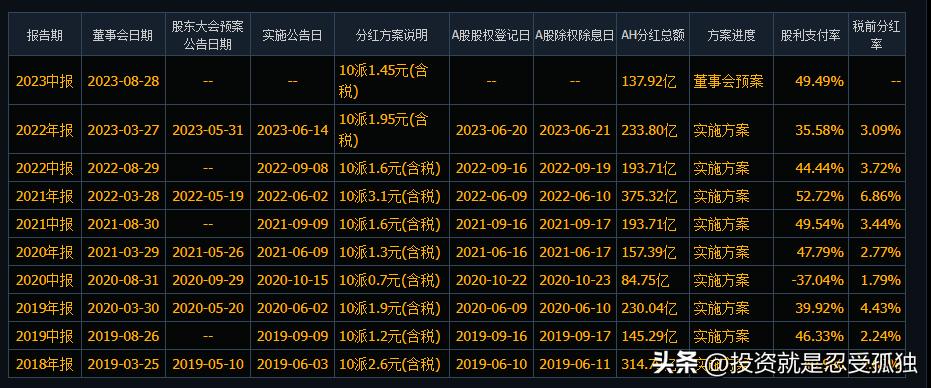Click total dividend 233.80亿
The image size is (931, 388).
point(649,130)
